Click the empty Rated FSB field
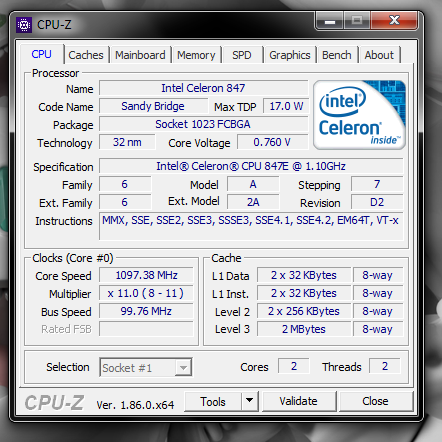The width and height of the screenshot is (442, 442). pyautogui.click(x=146, y=329)
